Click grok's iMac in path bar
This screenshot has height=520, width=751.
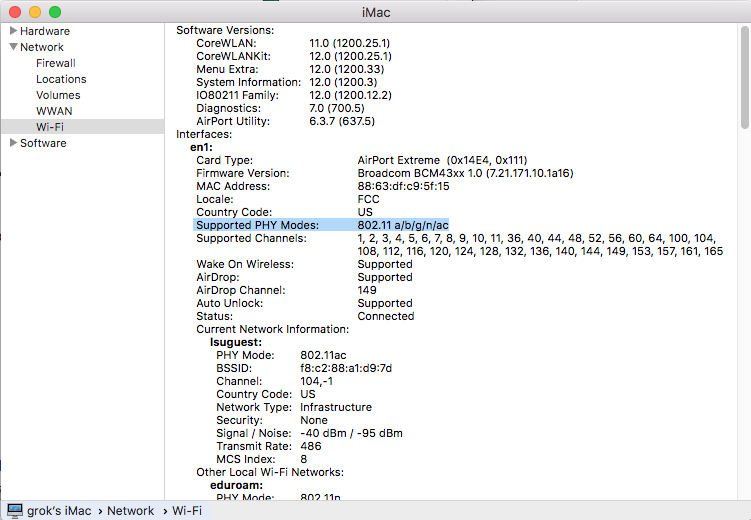coord(59,511)
